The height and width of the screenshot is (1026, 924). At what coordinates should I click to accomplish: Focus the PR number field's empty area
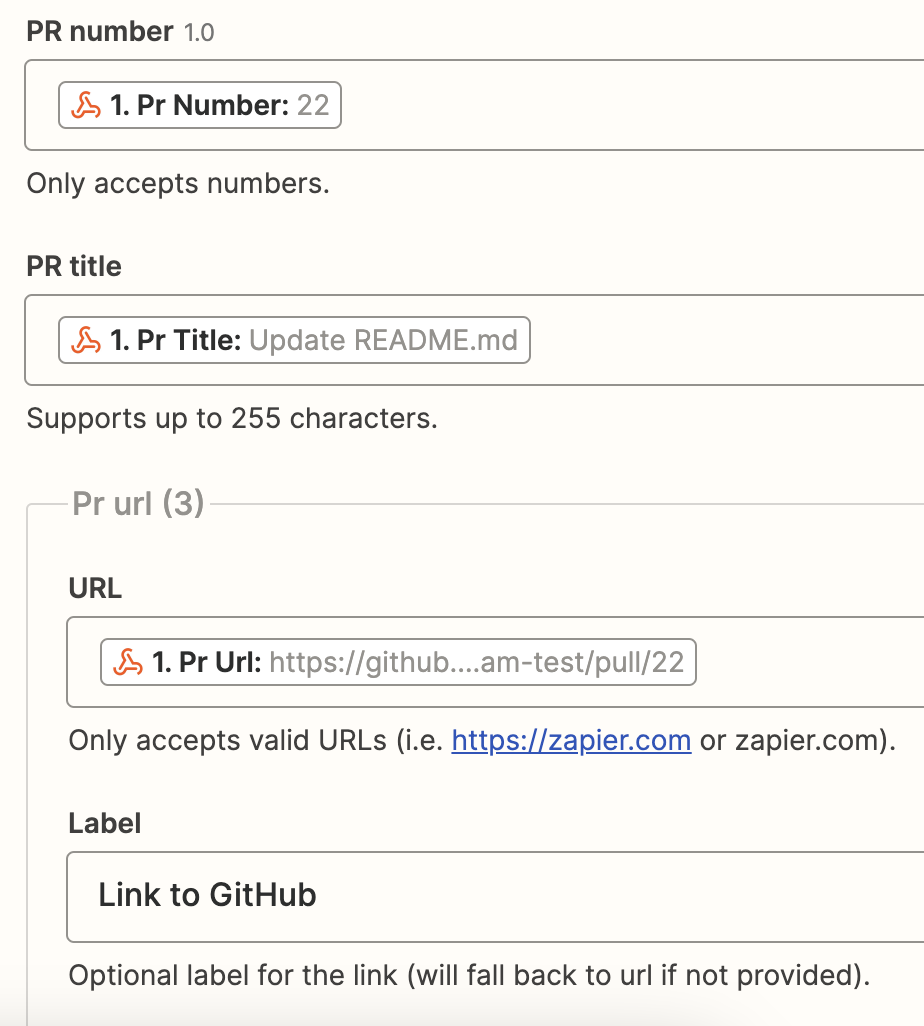pos(630,106)
